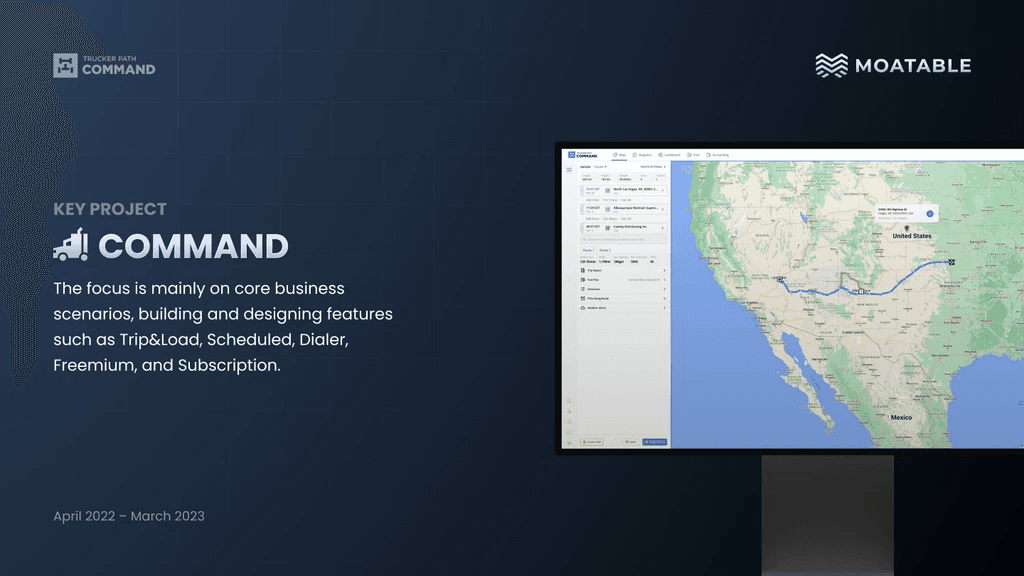Expand the POIs Along Route row
Screen dimensions: 1024x576
coord(623,298)
